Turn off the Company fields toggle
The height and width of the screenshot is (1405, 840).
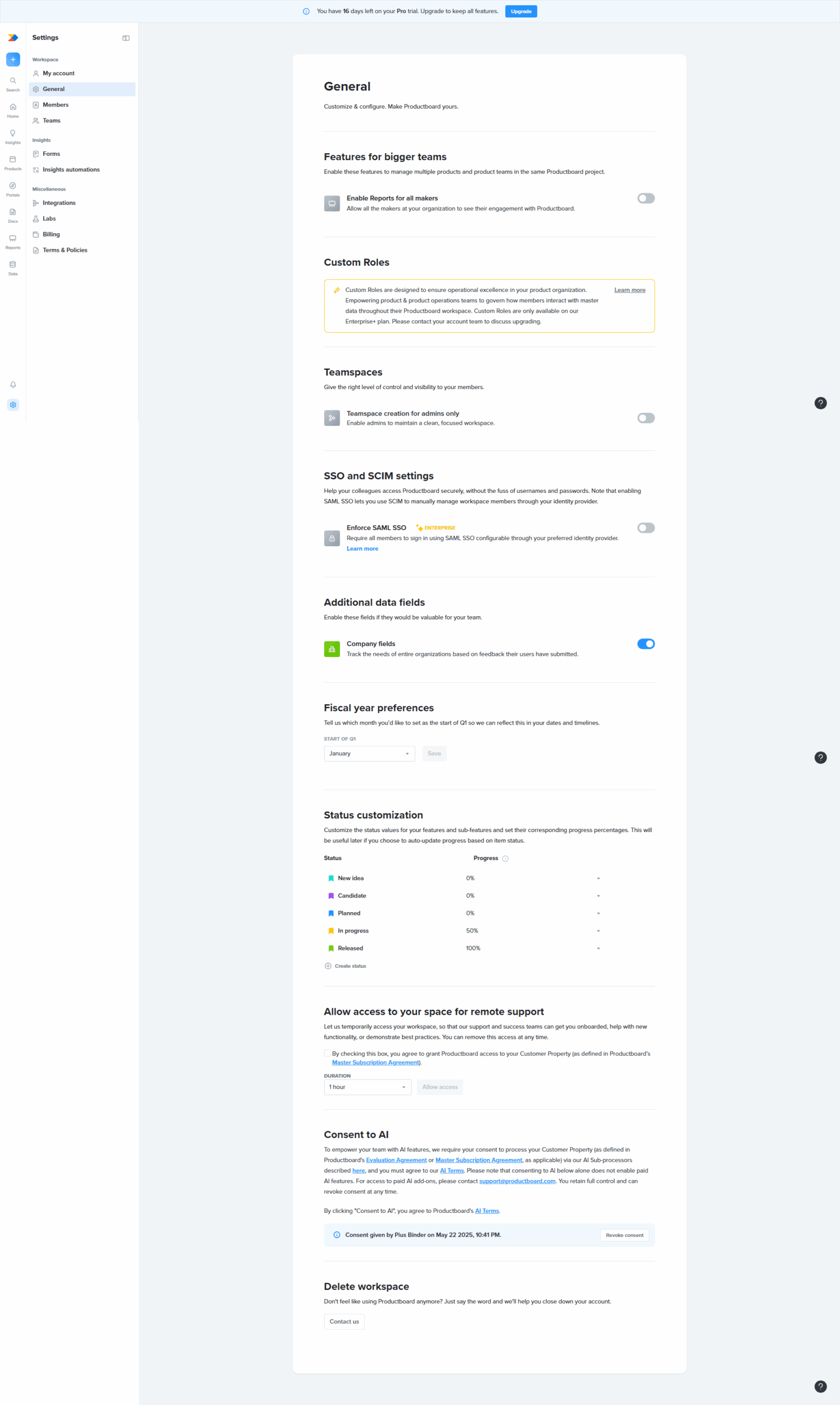[645, 644]
